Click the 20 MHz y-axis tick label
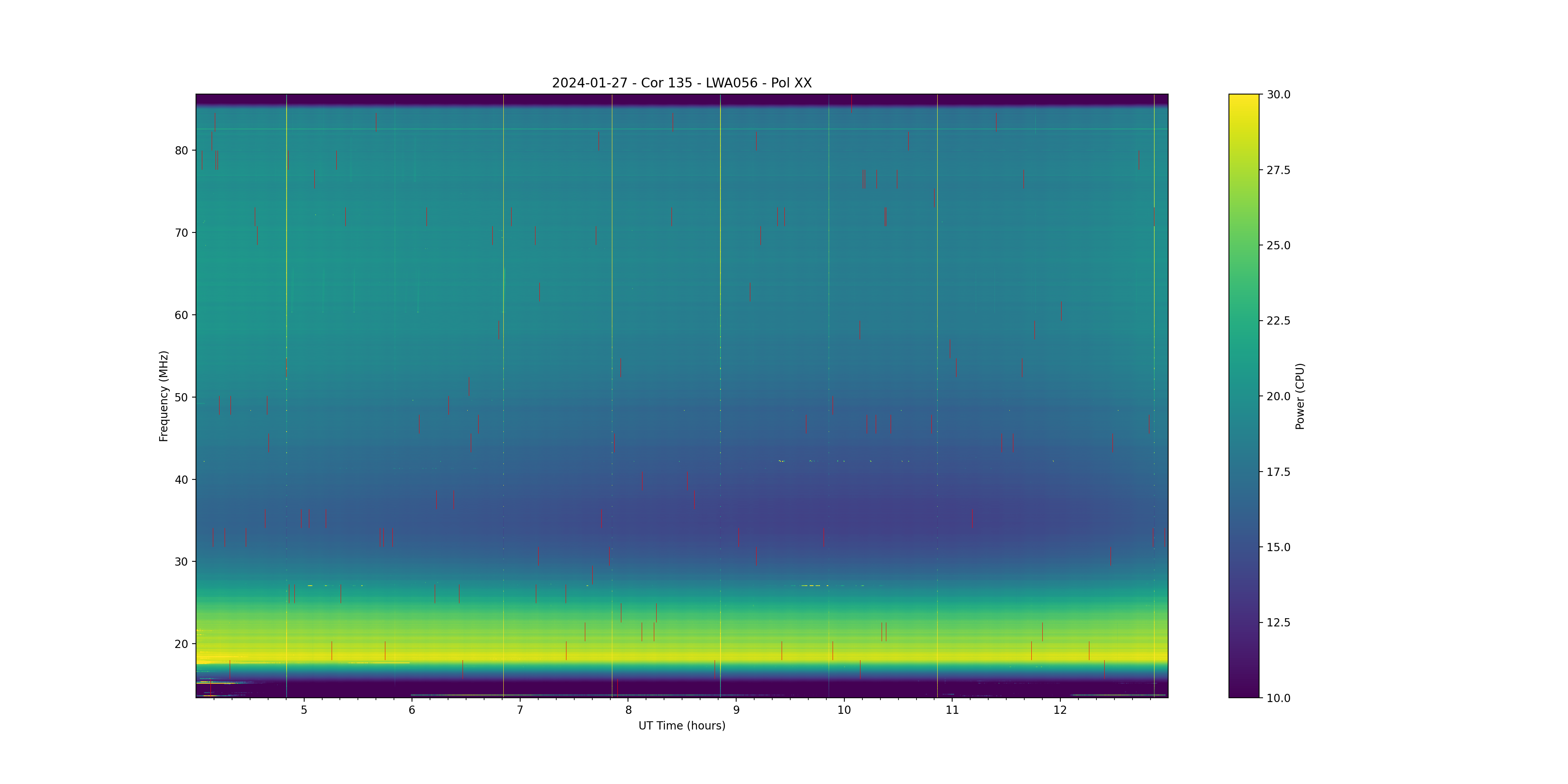 (x=181, y=644)
